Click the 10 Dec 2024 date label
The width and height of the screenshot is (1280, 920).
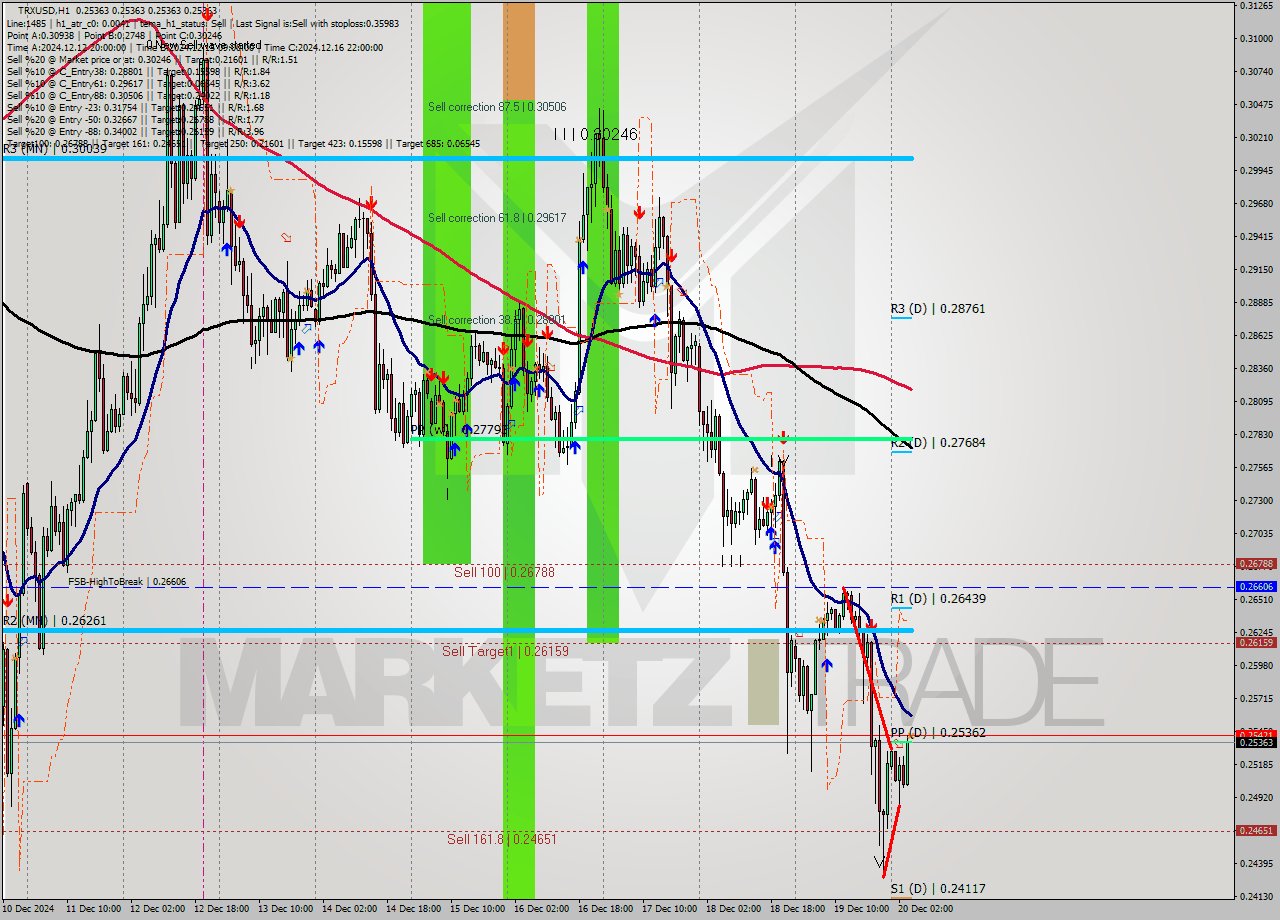(x=27, y=909)
